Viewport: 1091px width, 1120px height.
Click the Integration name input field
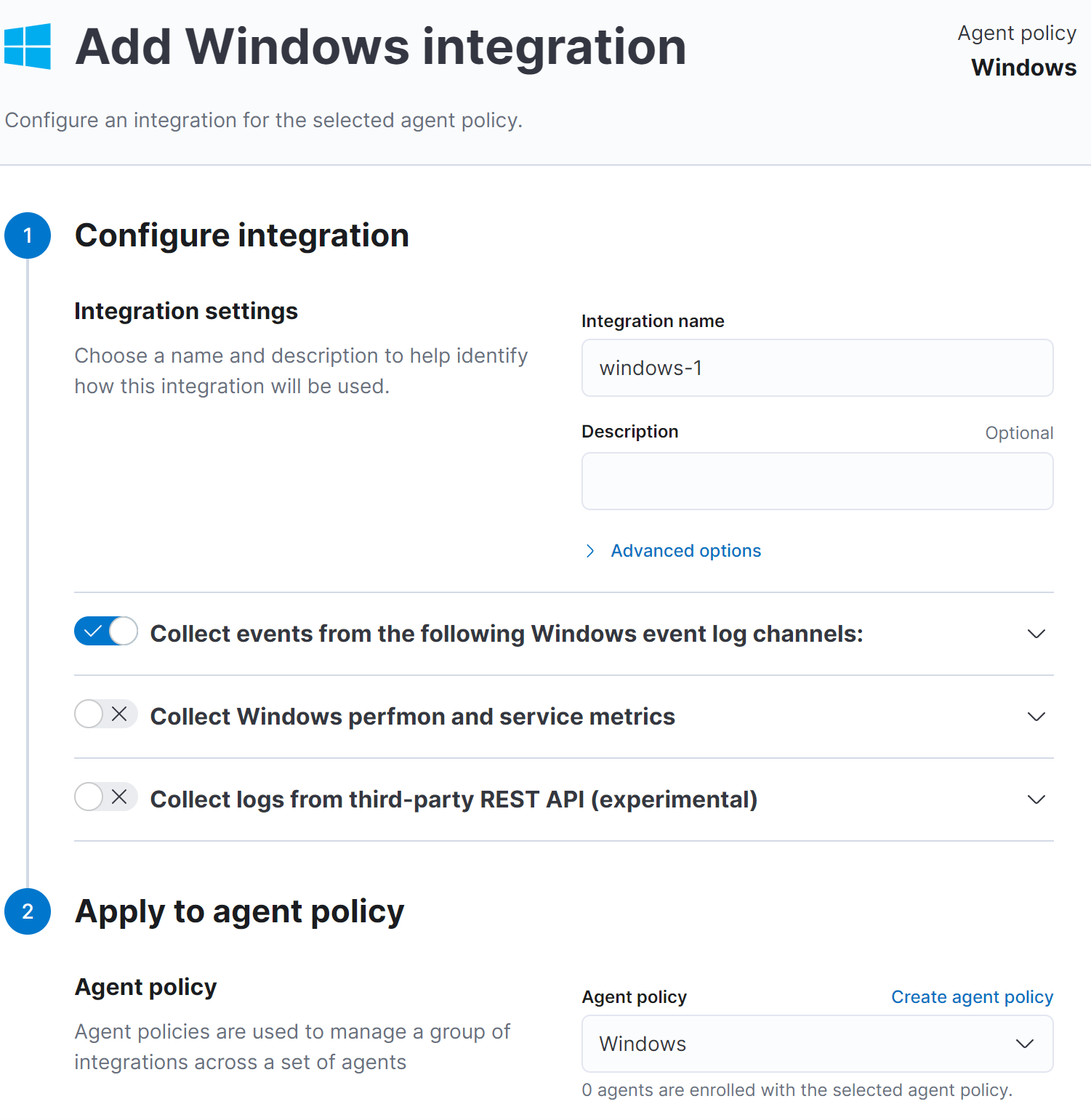tap(817, 368)
